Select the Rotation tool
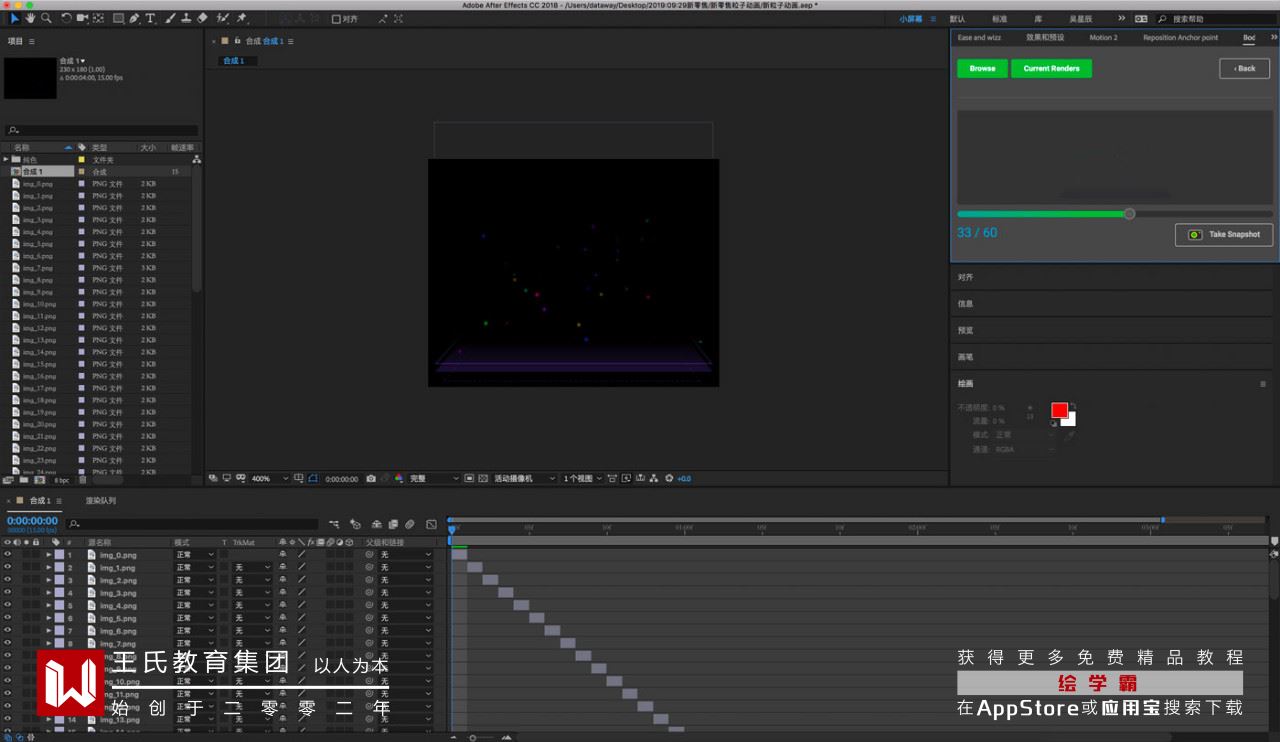This screenshot has height=742, width=1280. [66, 18]
